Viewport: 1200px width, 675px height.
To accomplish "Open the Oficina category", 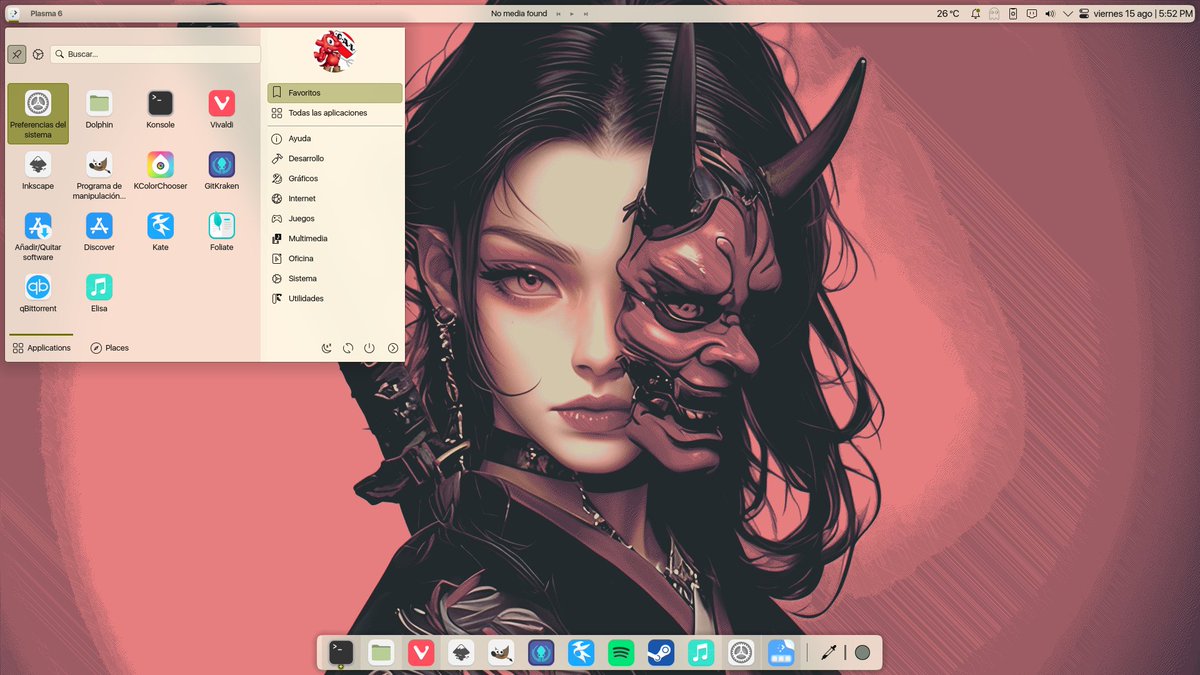I will point(335,259).
